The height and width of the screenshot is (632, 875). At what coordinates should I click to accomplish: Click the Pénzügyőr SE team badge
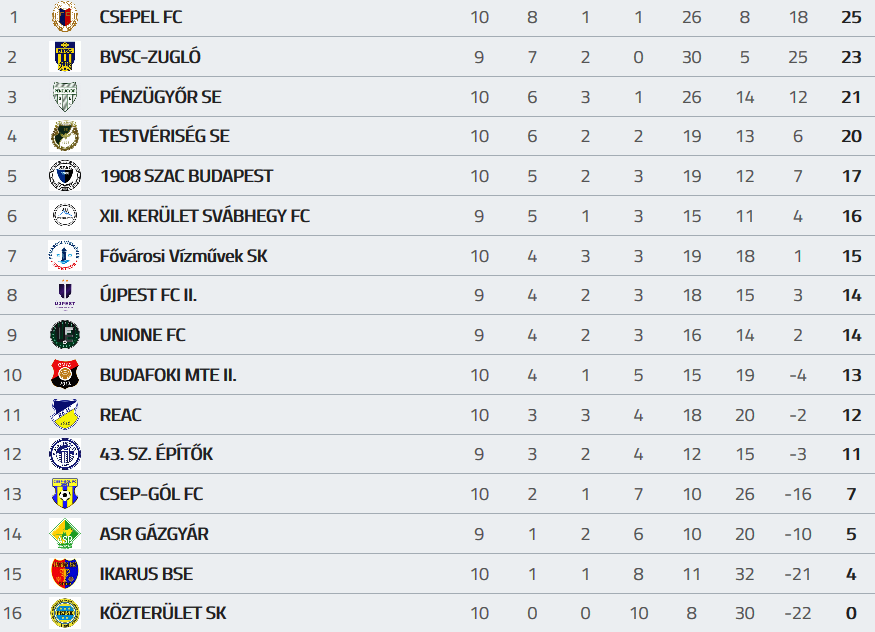[65, 97]
